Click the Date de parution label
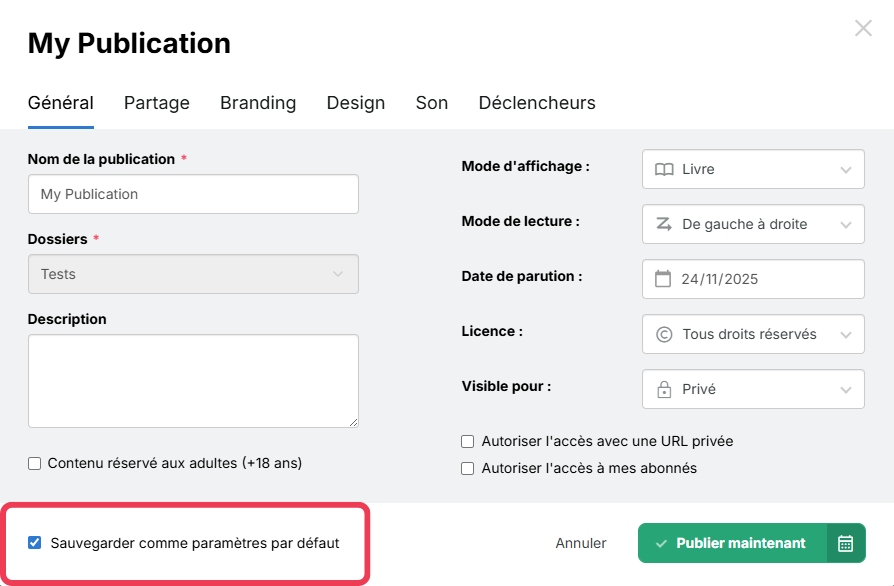The image size is (894, 586). pos(522,276)
